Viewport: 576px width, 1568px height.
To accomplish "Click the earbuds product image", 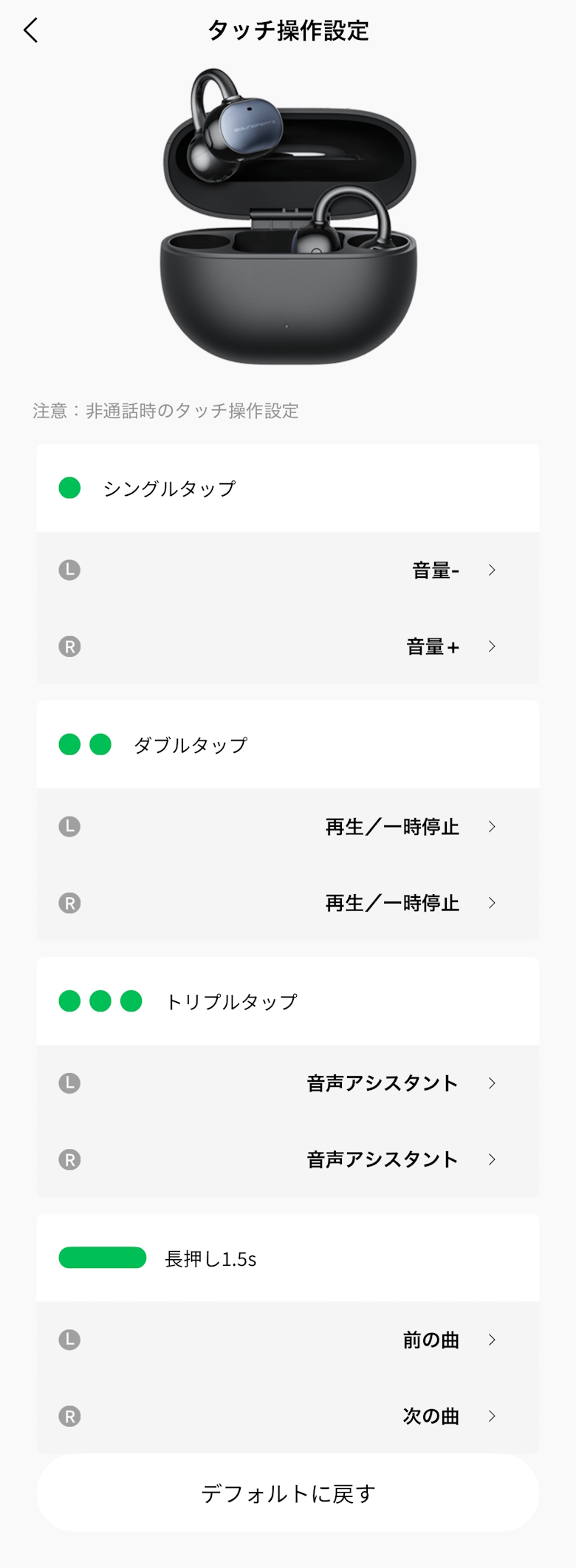I will (x=288, y=217).
